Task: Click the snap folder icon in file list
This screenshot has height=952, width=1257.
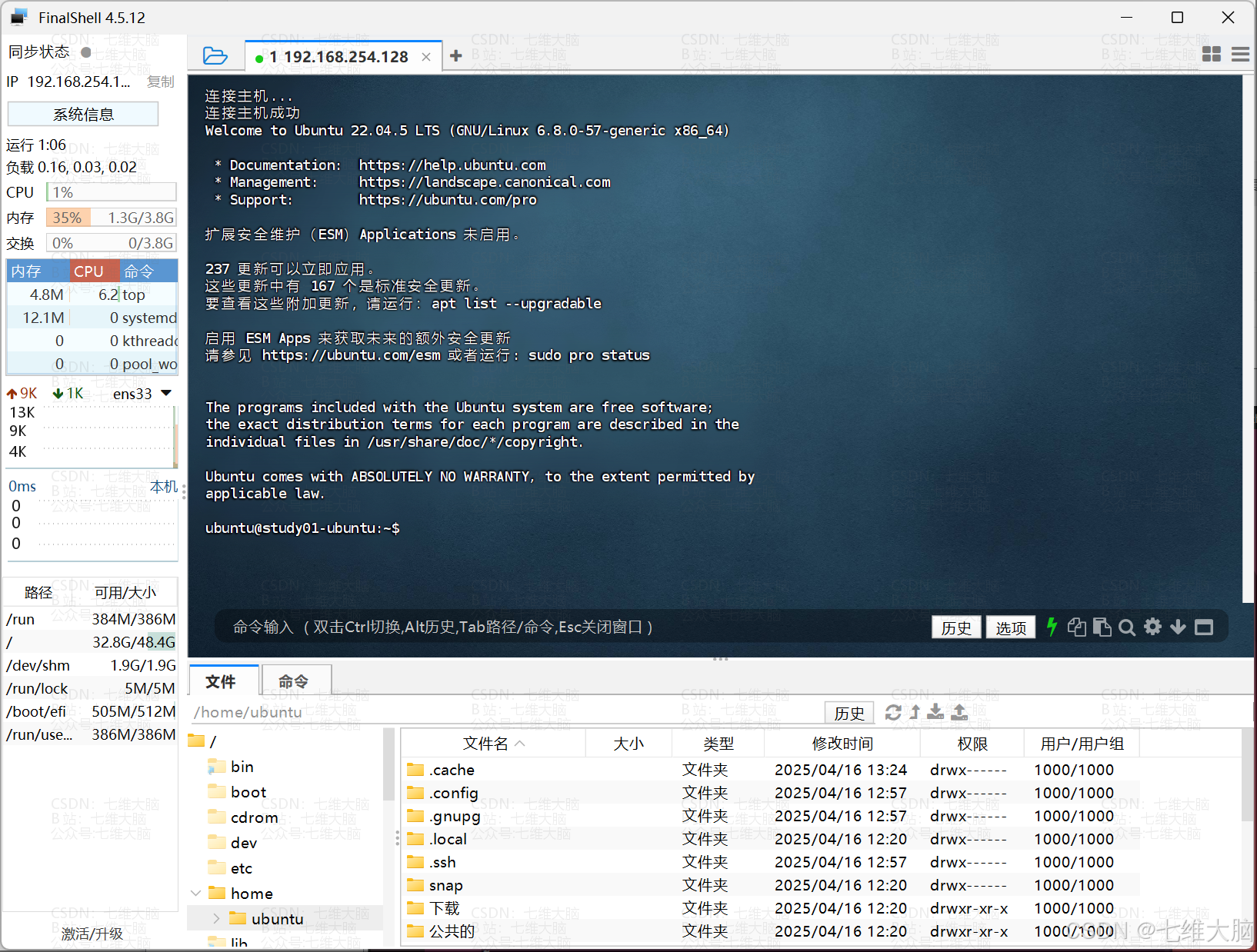Action: 415,885
